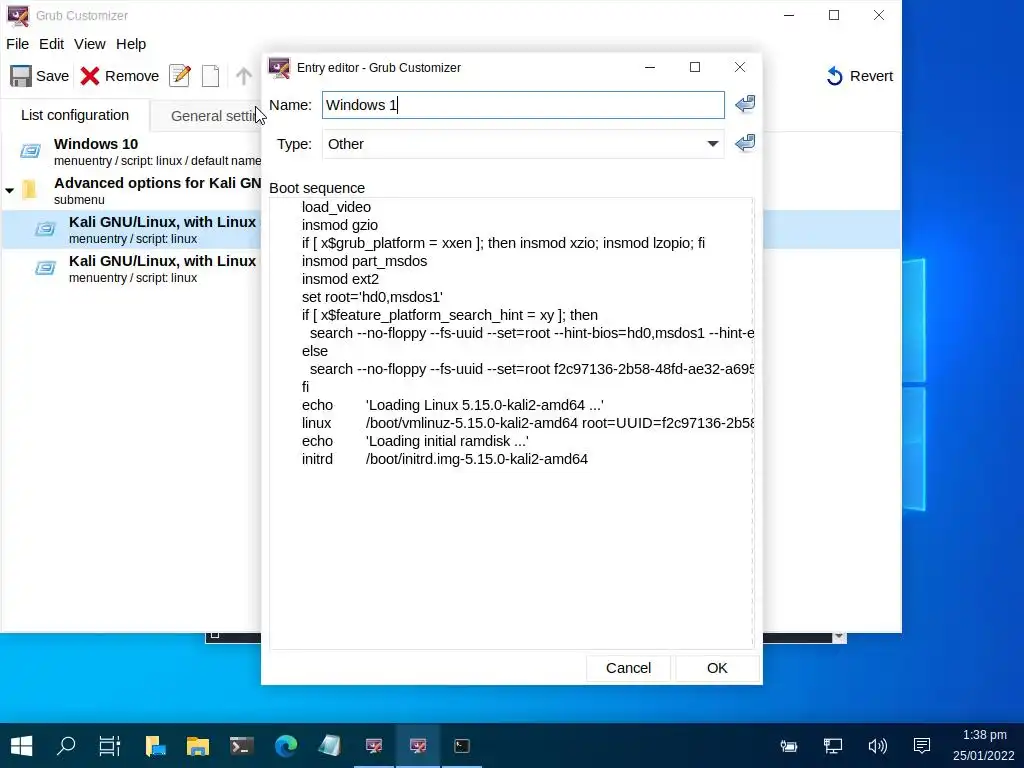Restore the Type field using its arrow icon
Image resolution: width=1024 pixels, height=768 pixels.
coord(744,144)
